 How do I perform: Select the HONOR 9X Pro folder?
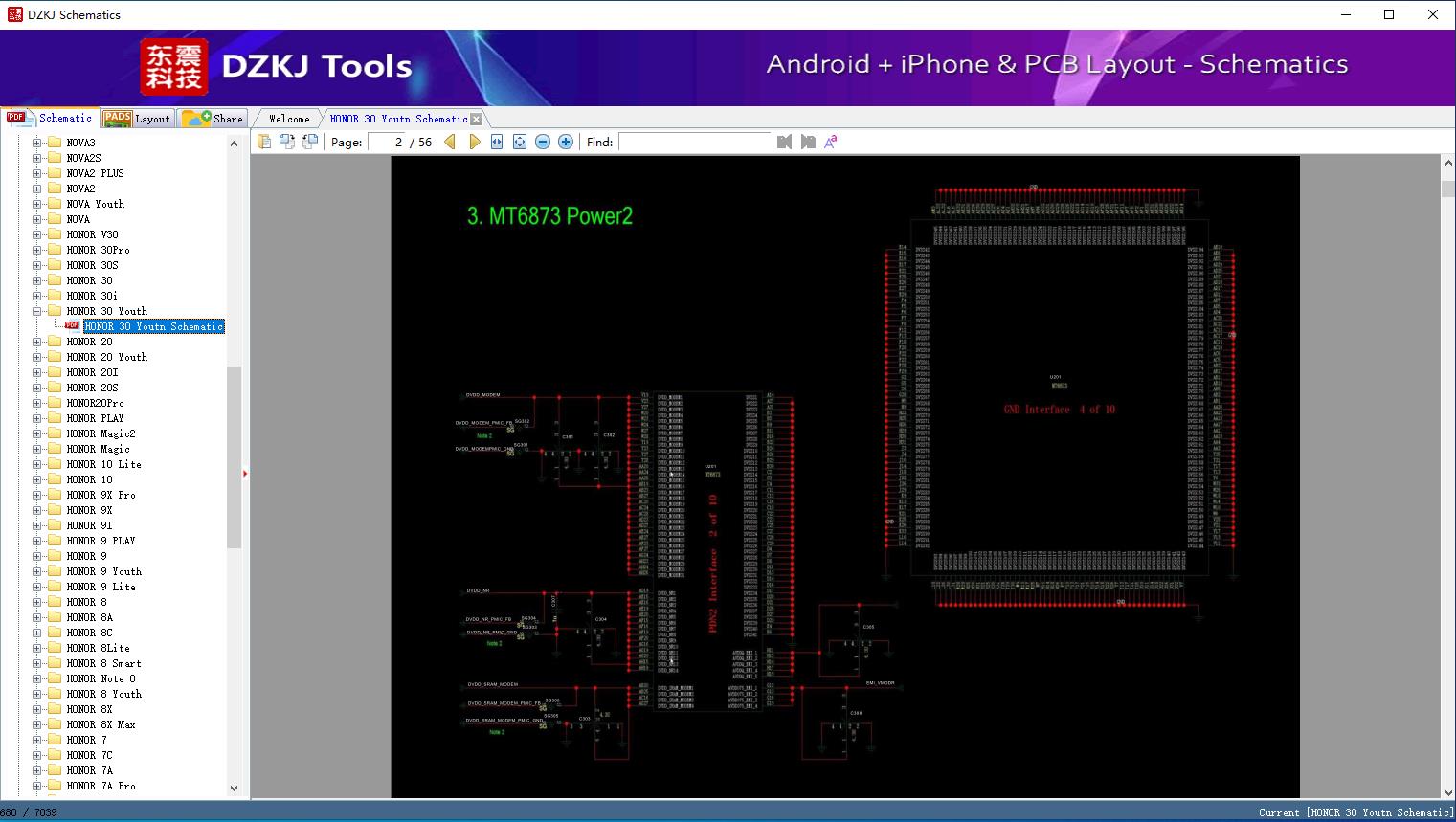(x=101, y=495)
